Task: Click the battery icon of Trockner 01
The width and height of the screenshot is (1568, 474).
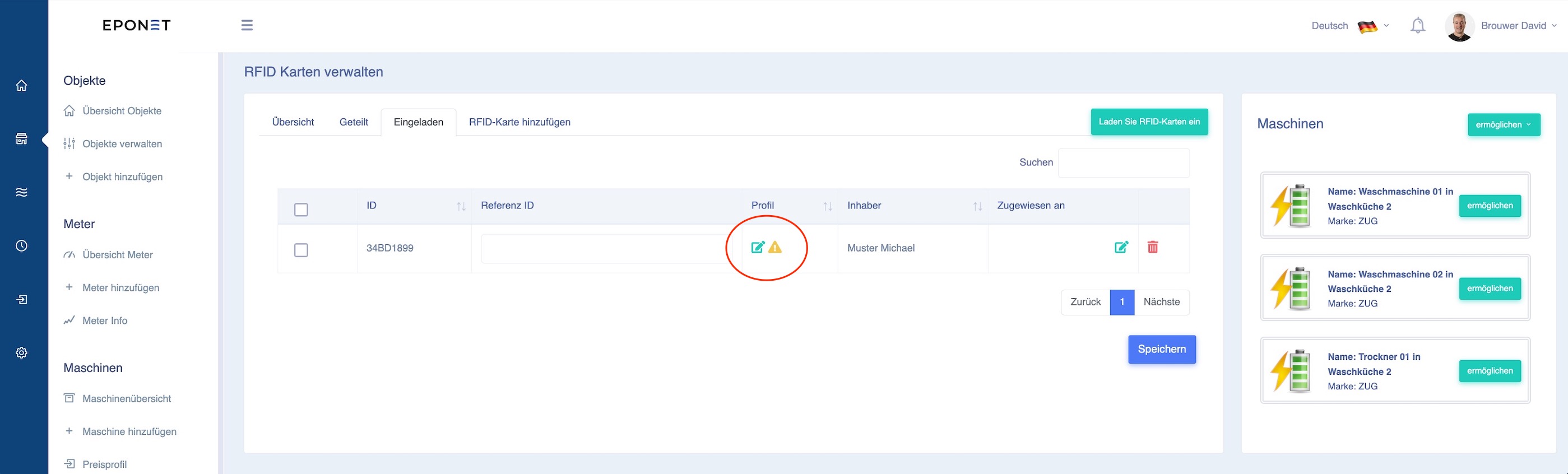Action: pyautogui.click(x=1291, y=371)
